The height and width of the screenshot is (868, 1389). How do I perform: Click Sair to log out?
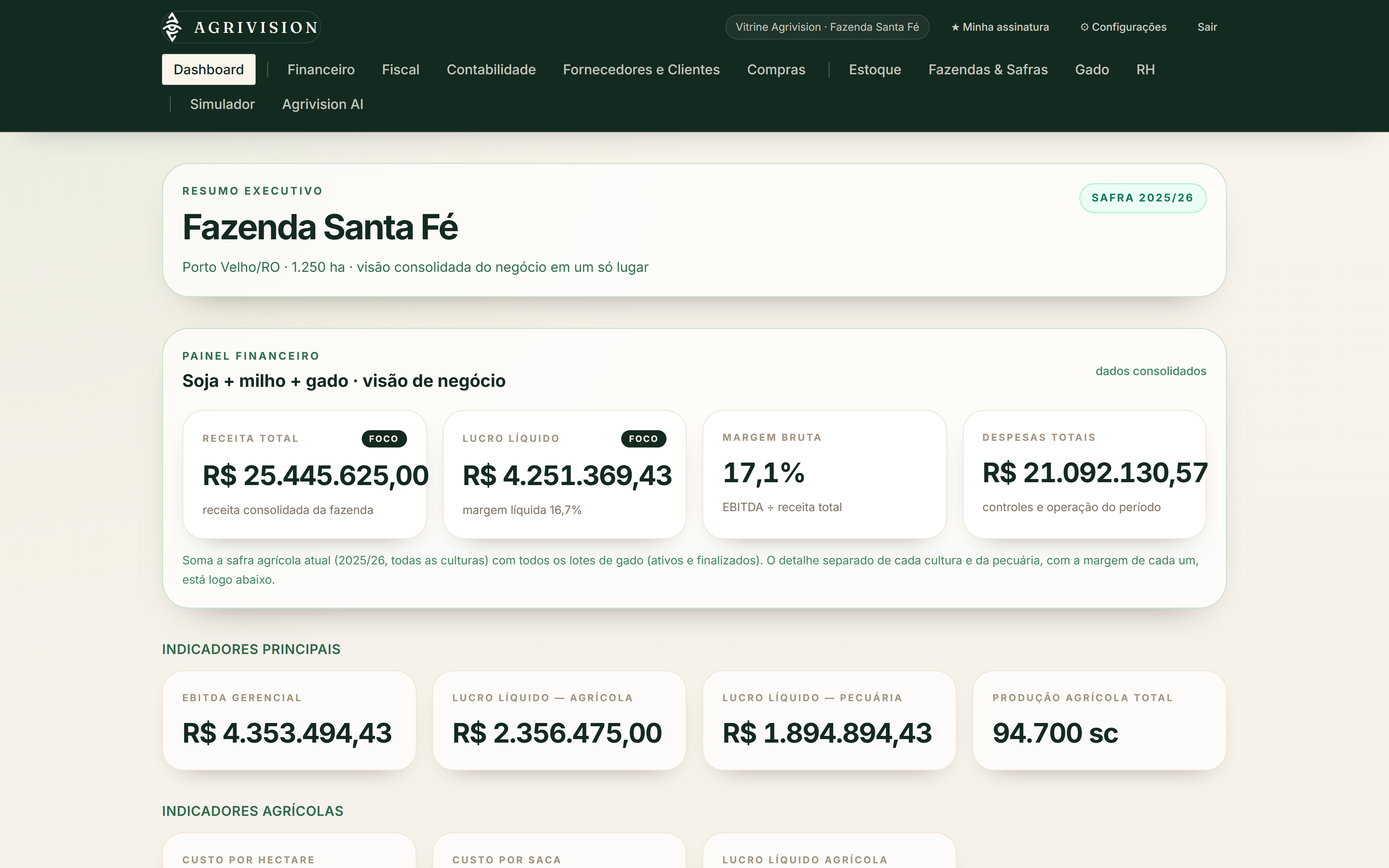(x=1207, y=27)
